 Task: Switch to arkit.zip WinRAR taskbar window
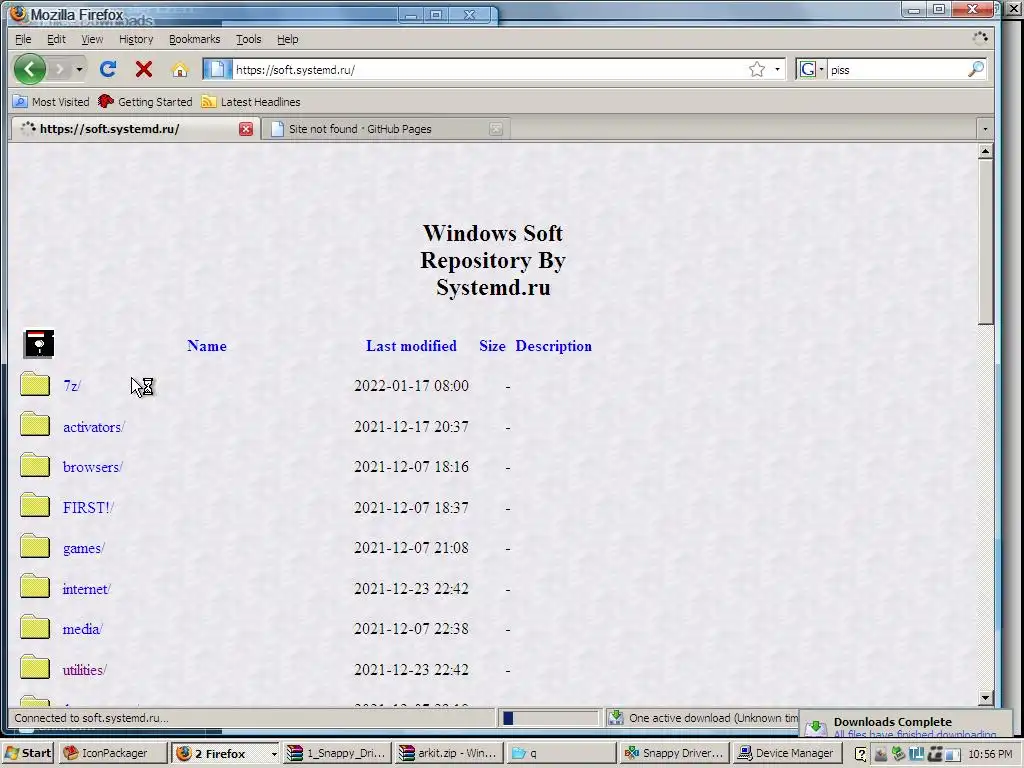[x=451, y=753]
